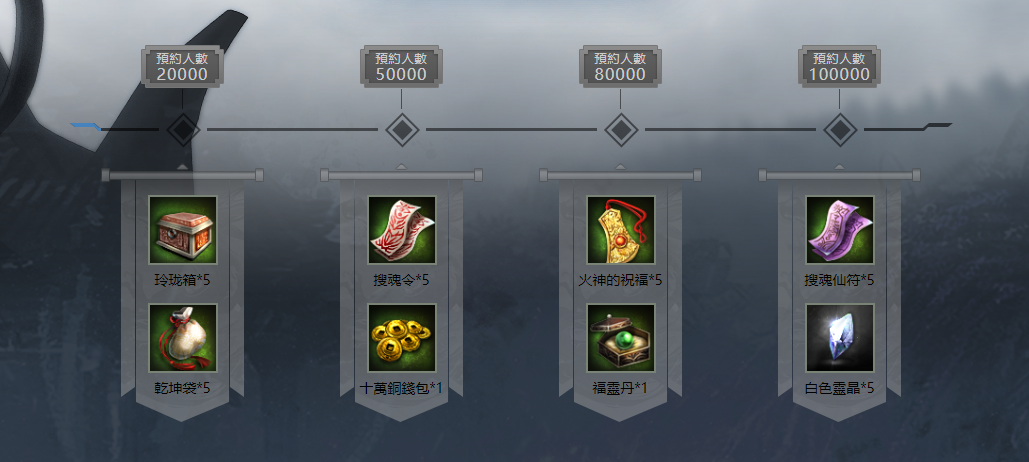Click the 白色靈晶*5 reward label

pos(839,388)
